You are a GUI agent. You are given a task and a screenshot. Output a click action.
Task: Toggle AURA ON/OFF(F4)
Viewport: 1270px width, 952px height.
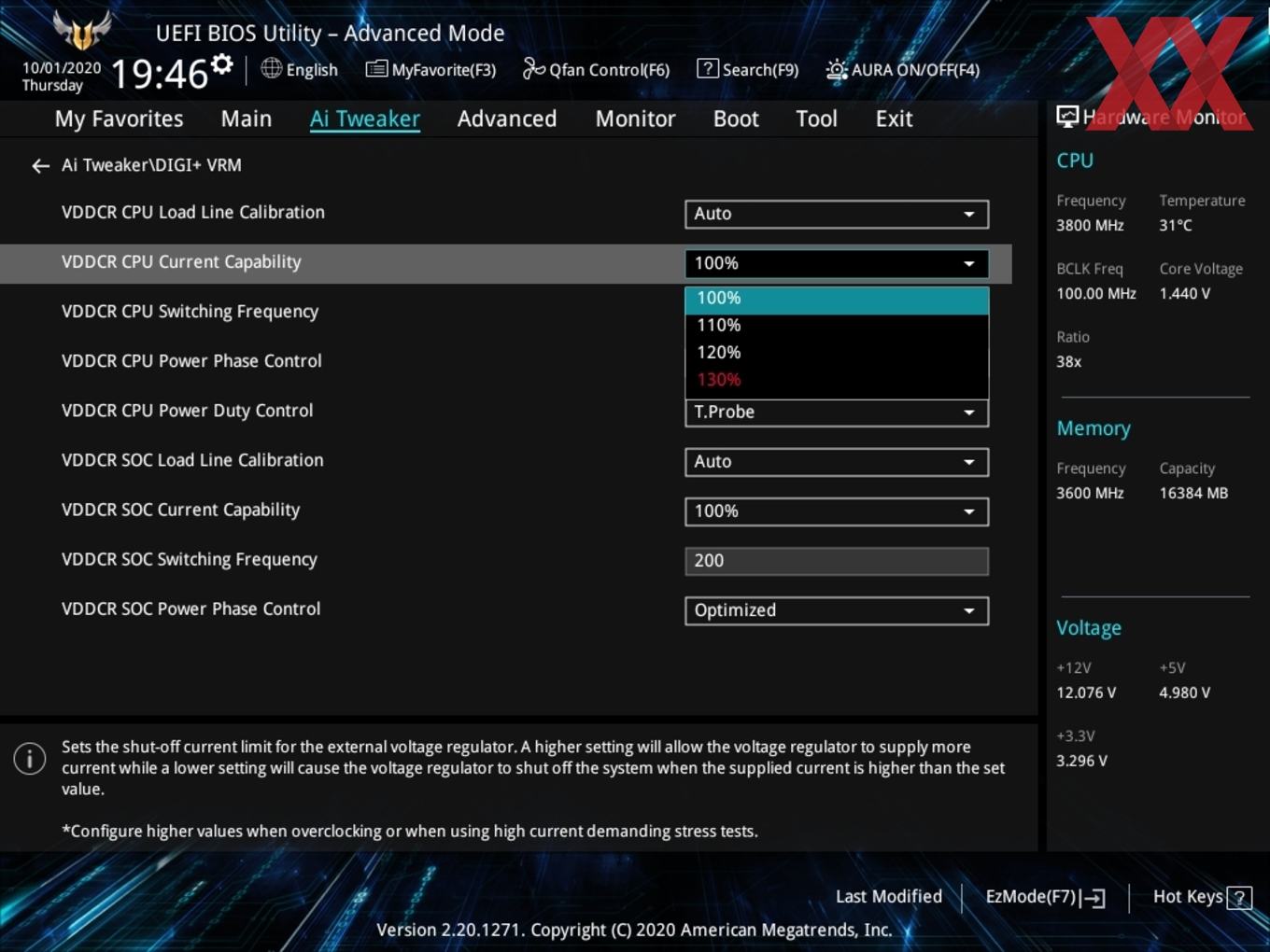pyautogui.click(x=902, y=69)
